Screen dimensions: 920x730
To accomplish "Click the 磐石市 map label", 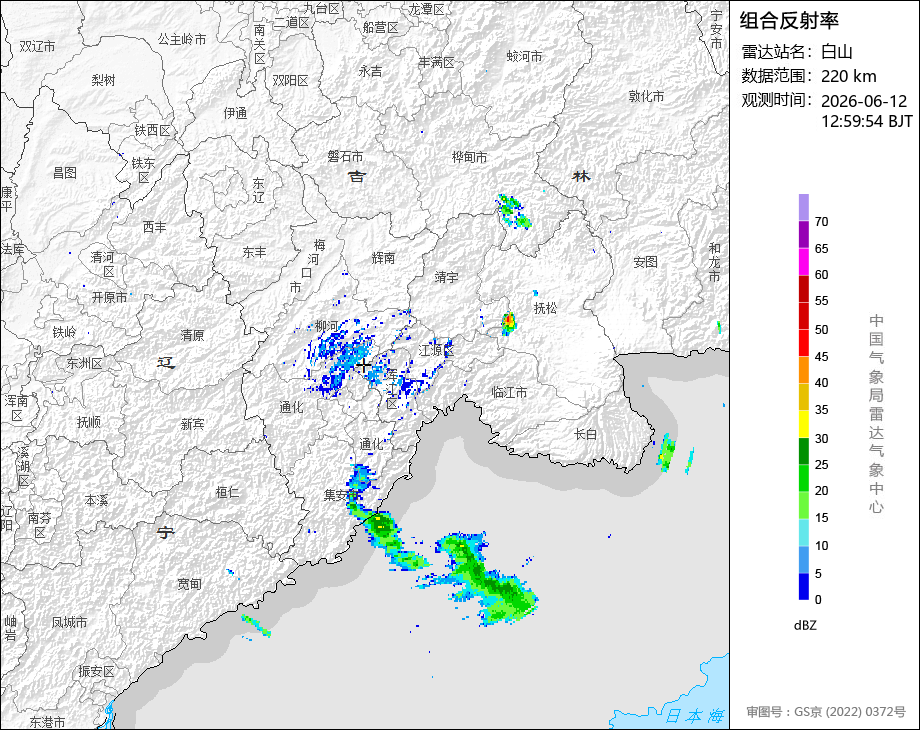I will (x=345, y=156).
